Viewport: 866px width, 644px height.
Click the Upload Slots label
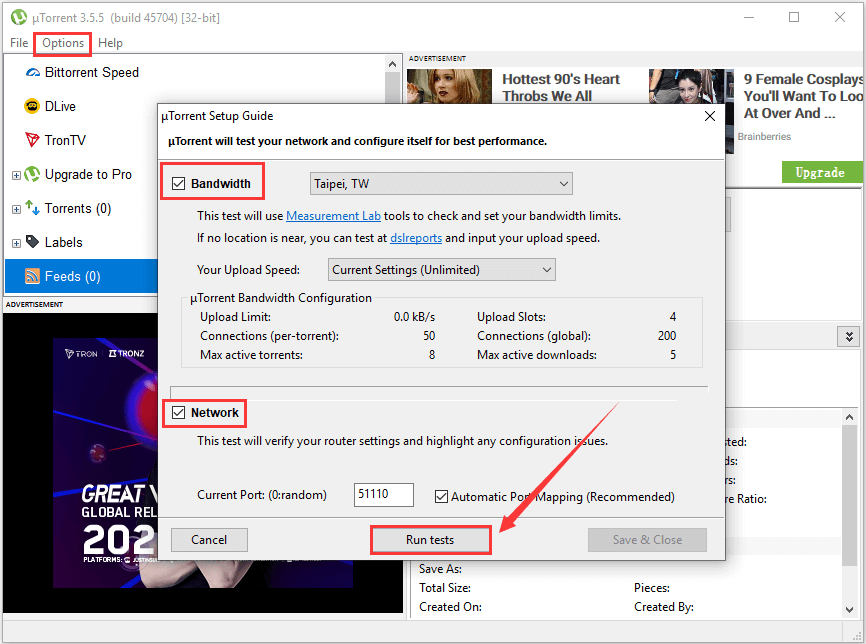click(x=511, y=317)
